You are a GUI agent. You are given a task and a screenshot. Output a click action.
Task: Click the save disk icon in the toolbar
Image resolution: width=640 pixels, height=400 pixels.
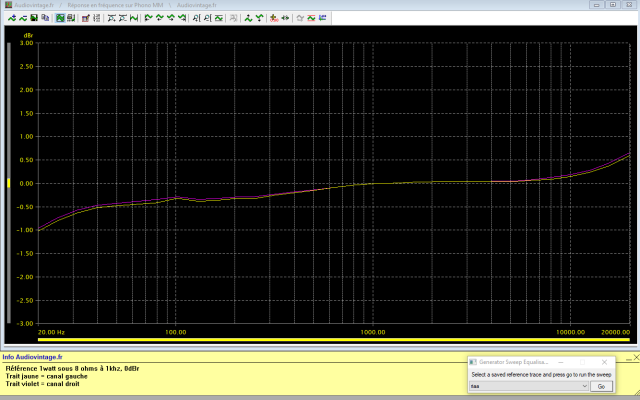tap(34, 18)
